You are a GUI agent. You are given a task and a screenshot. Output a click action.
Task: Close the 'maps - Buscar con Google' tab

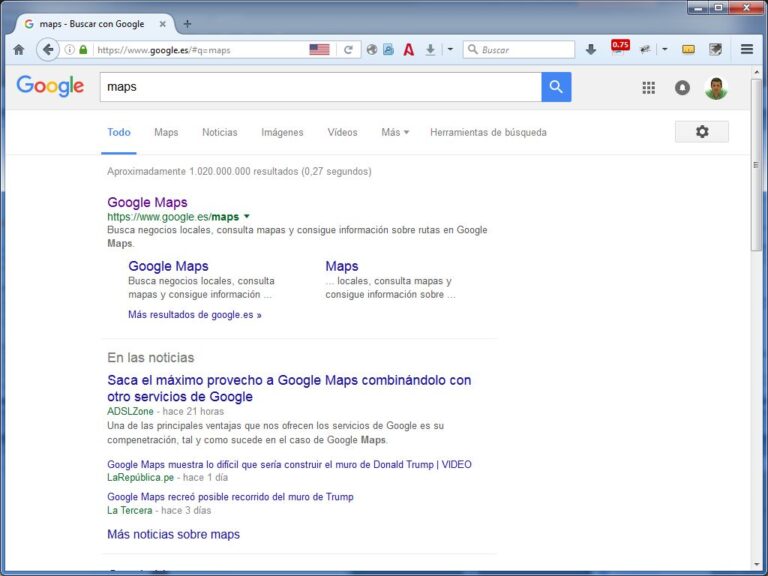pyautogui.click(x=163, y=24)
